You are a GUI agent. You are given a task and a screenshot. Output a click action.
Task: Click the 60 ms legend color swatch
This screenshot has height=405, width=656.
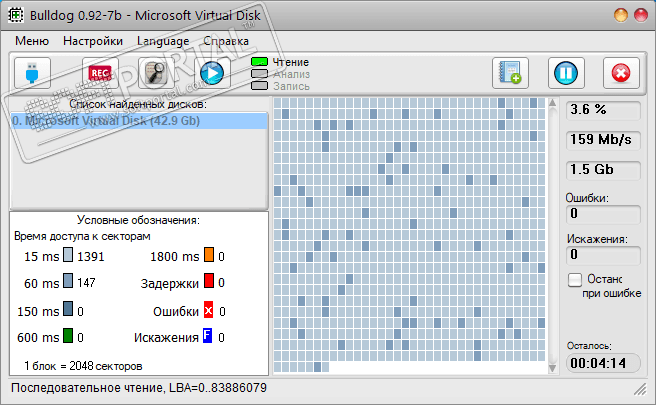tap(68, 281)
